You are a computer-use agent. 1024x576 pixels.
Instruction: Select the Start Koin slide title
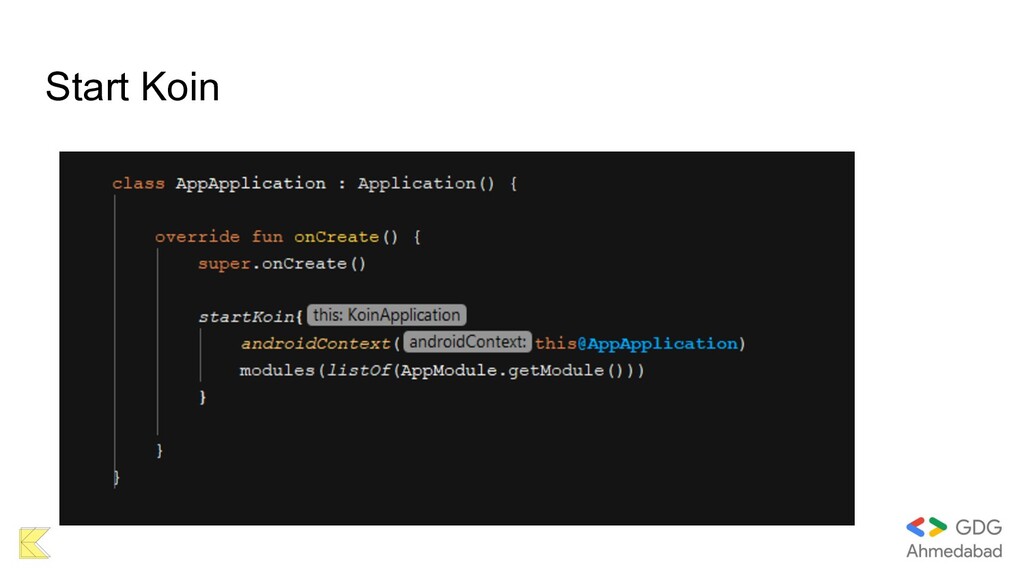[x=133, y=86]
